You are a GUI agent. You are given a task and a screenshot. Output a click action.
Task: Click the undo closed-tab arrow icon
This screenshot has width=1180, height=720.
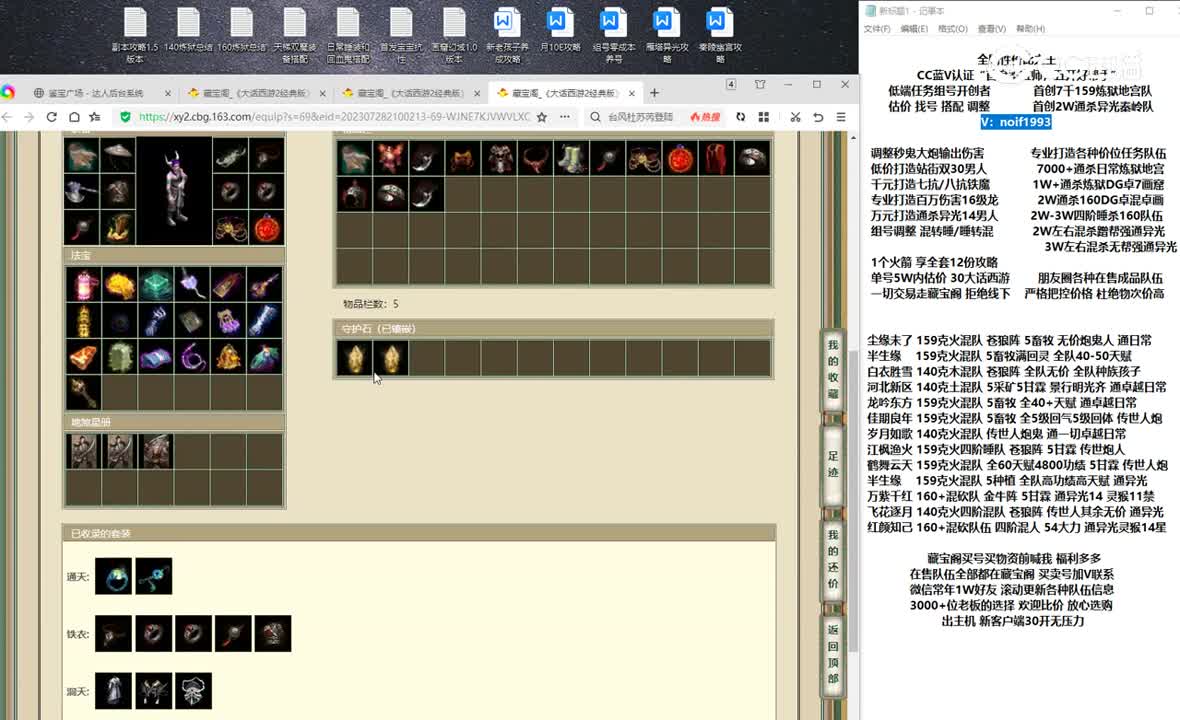(818, 117)
